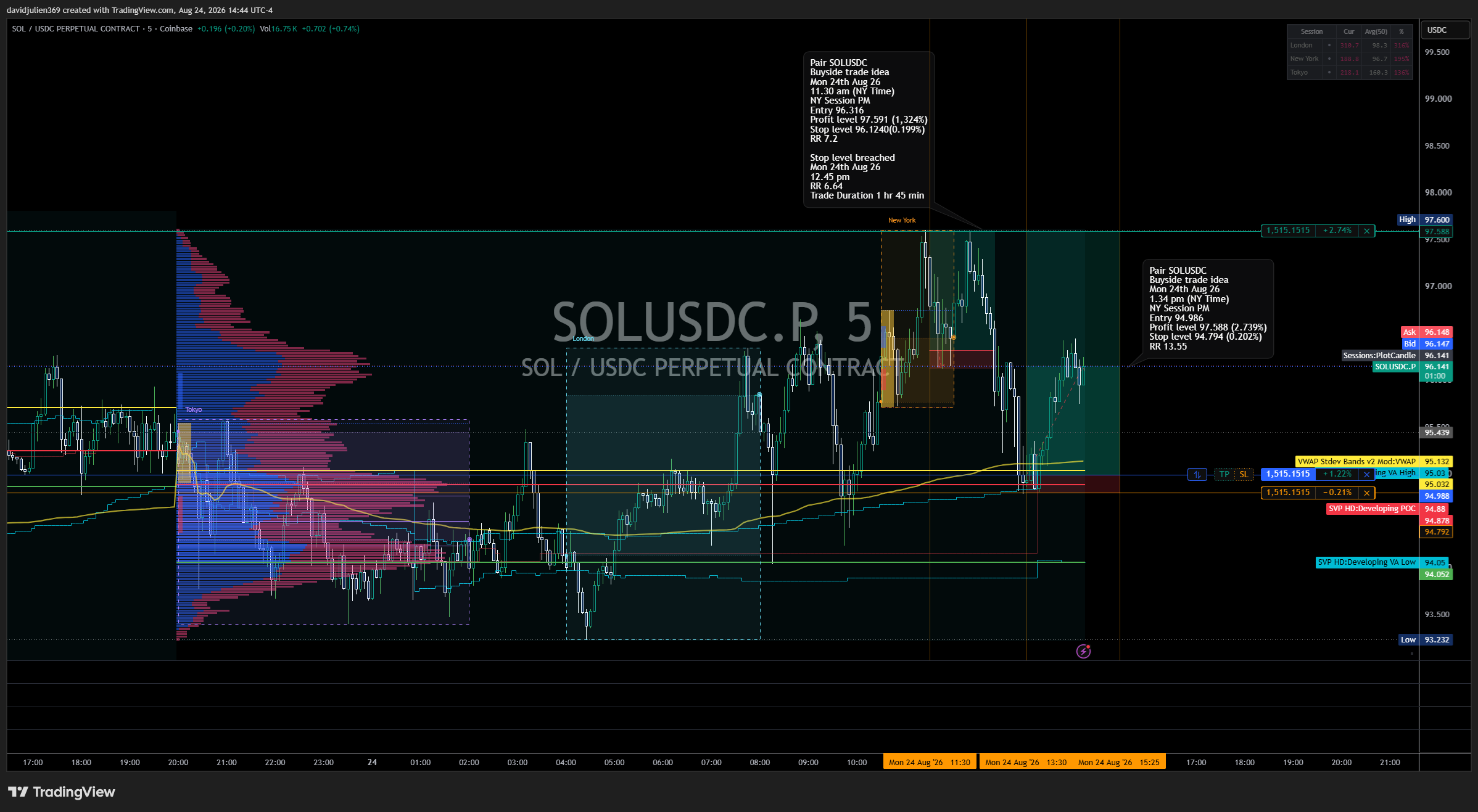The width and height of the screenshot is (1478, 812).
Task: Click the SOLUSDC.P price scale label
Action: tap(1395, 367)
